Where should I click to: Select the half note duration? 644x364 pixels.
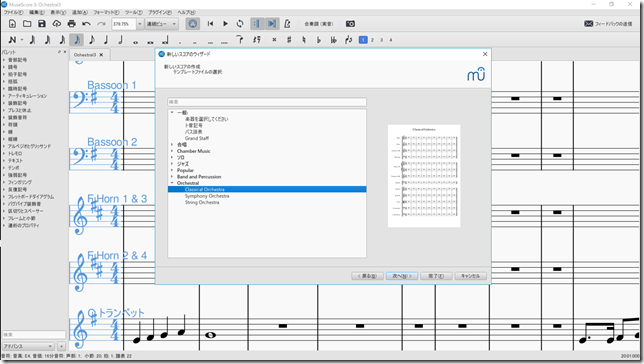point(121,40)
